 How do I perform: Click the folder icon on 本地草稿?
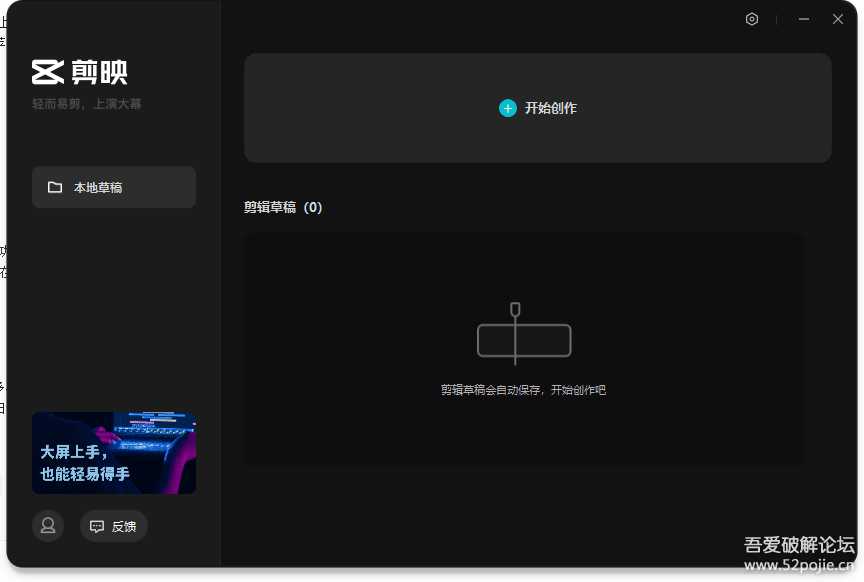55,187
